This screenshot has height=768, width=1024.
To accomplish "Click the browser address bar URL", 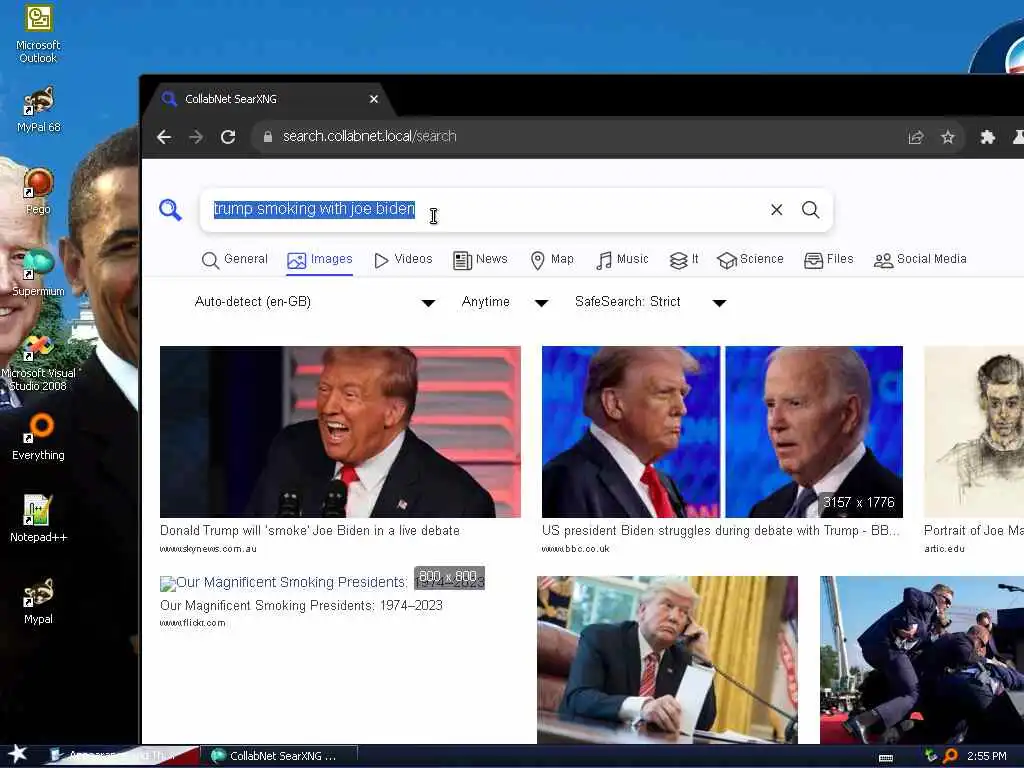I will pyautogui.click(x=370, y=136).
